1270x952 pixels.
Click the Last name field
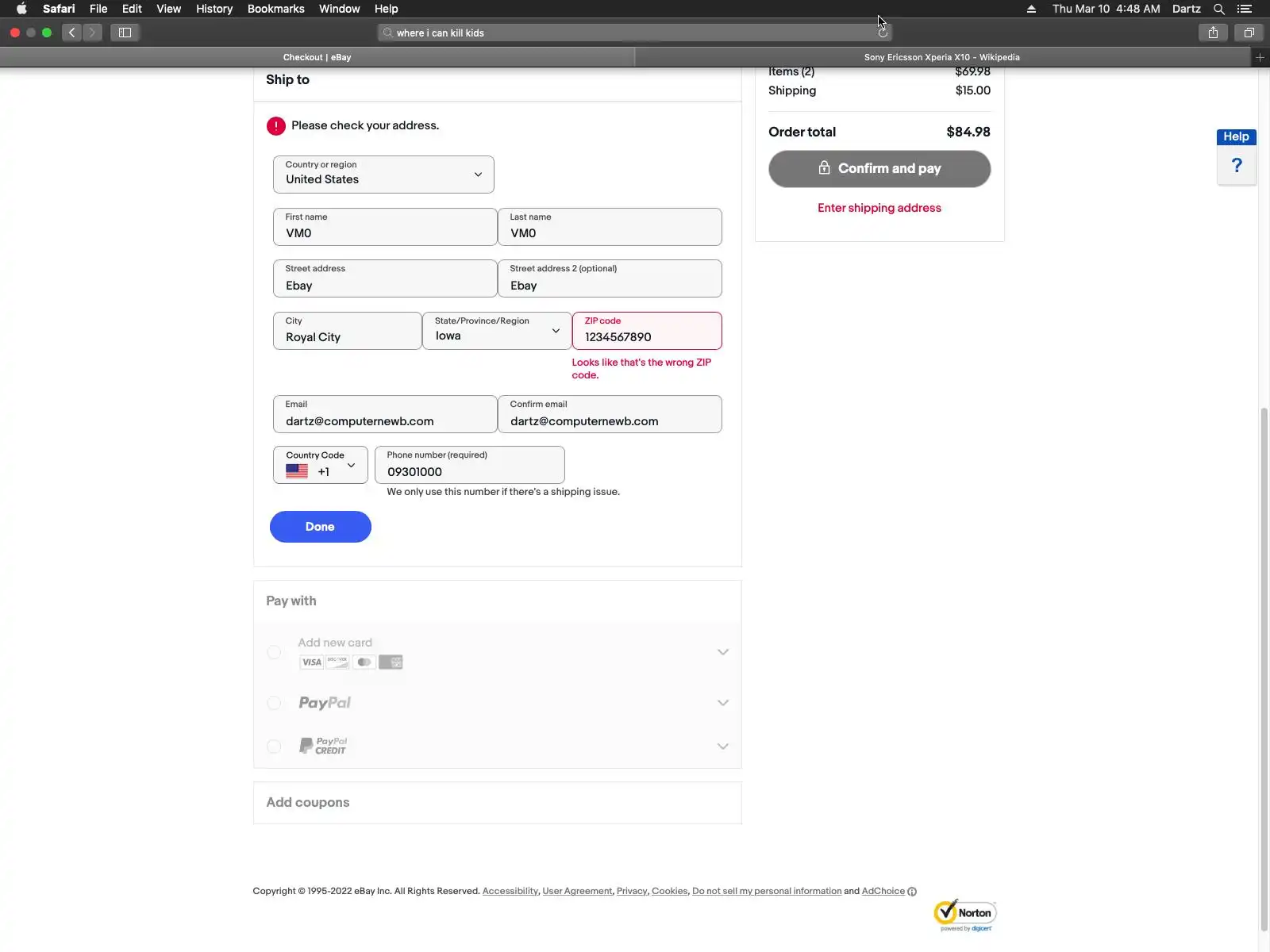point(610,227)
